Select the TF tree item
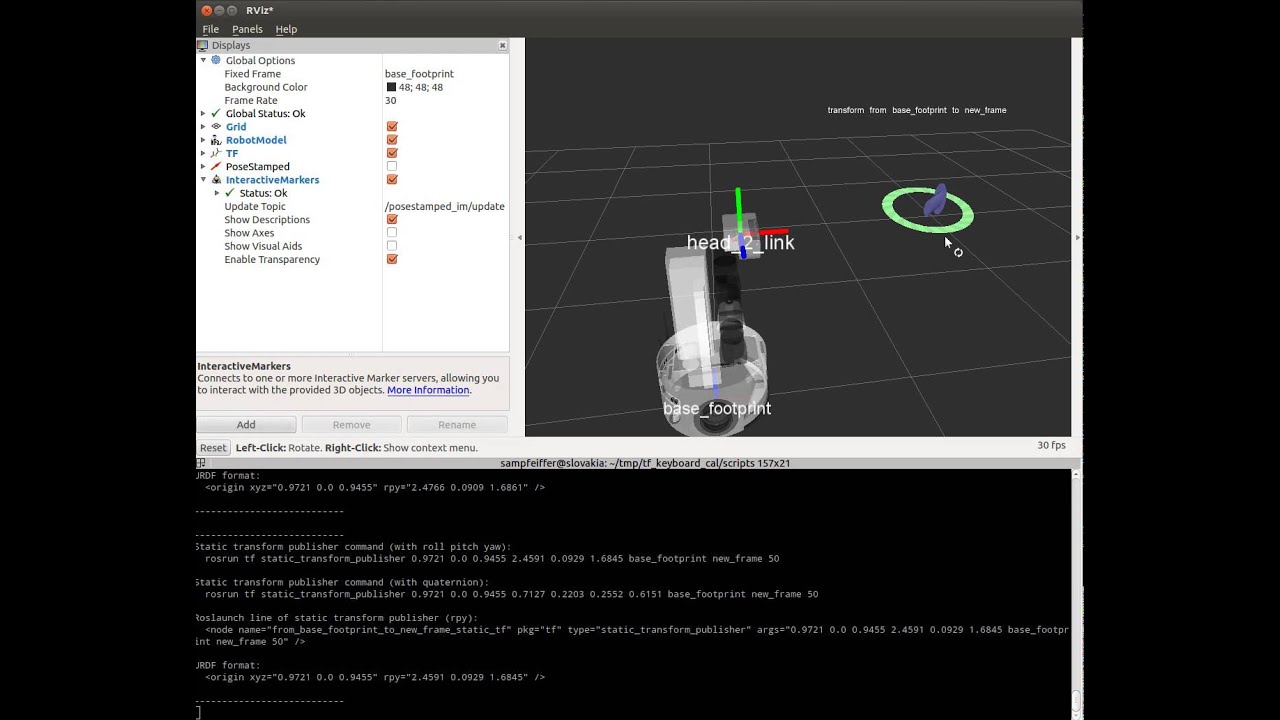Viewport: 1280px width, 720px height. point(232,153)
